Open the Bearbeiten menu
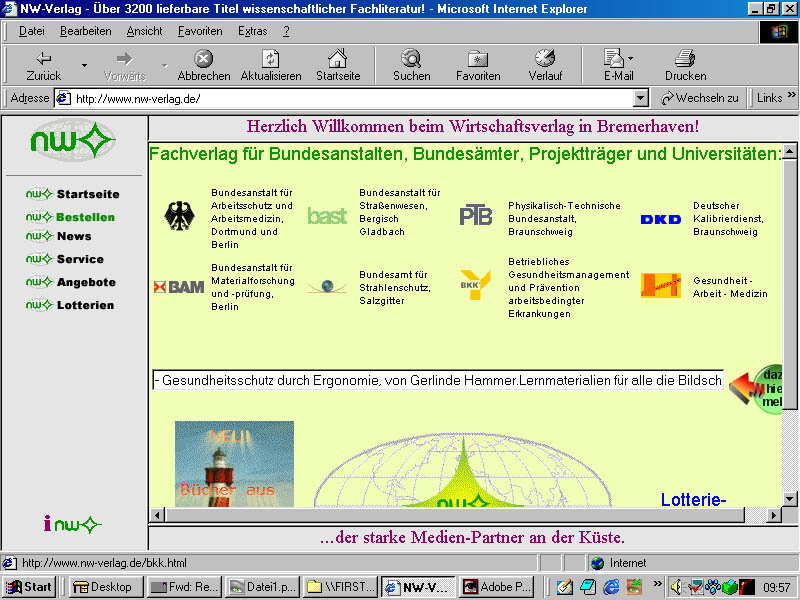The image size is (800, 600). [x=85, y=31]
